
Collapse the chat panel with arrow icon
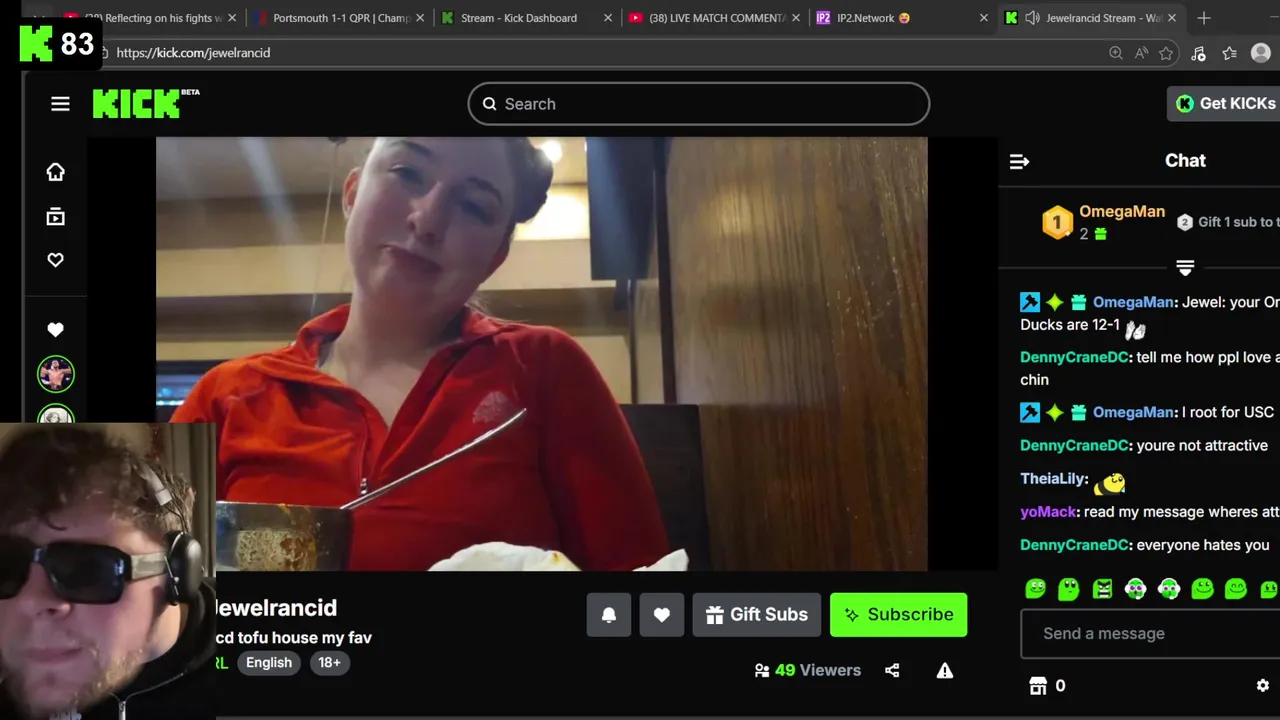click(x=1019, y=161)
